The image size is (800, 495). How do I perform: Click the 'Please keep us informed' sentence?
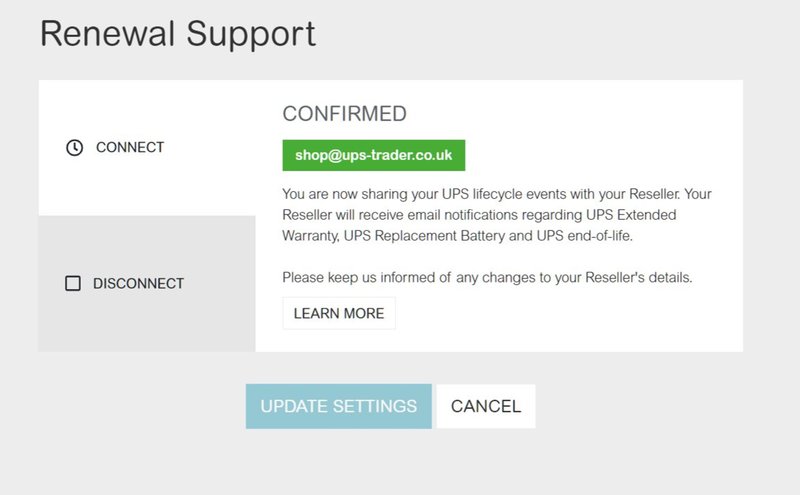click(x=487, y=277)
